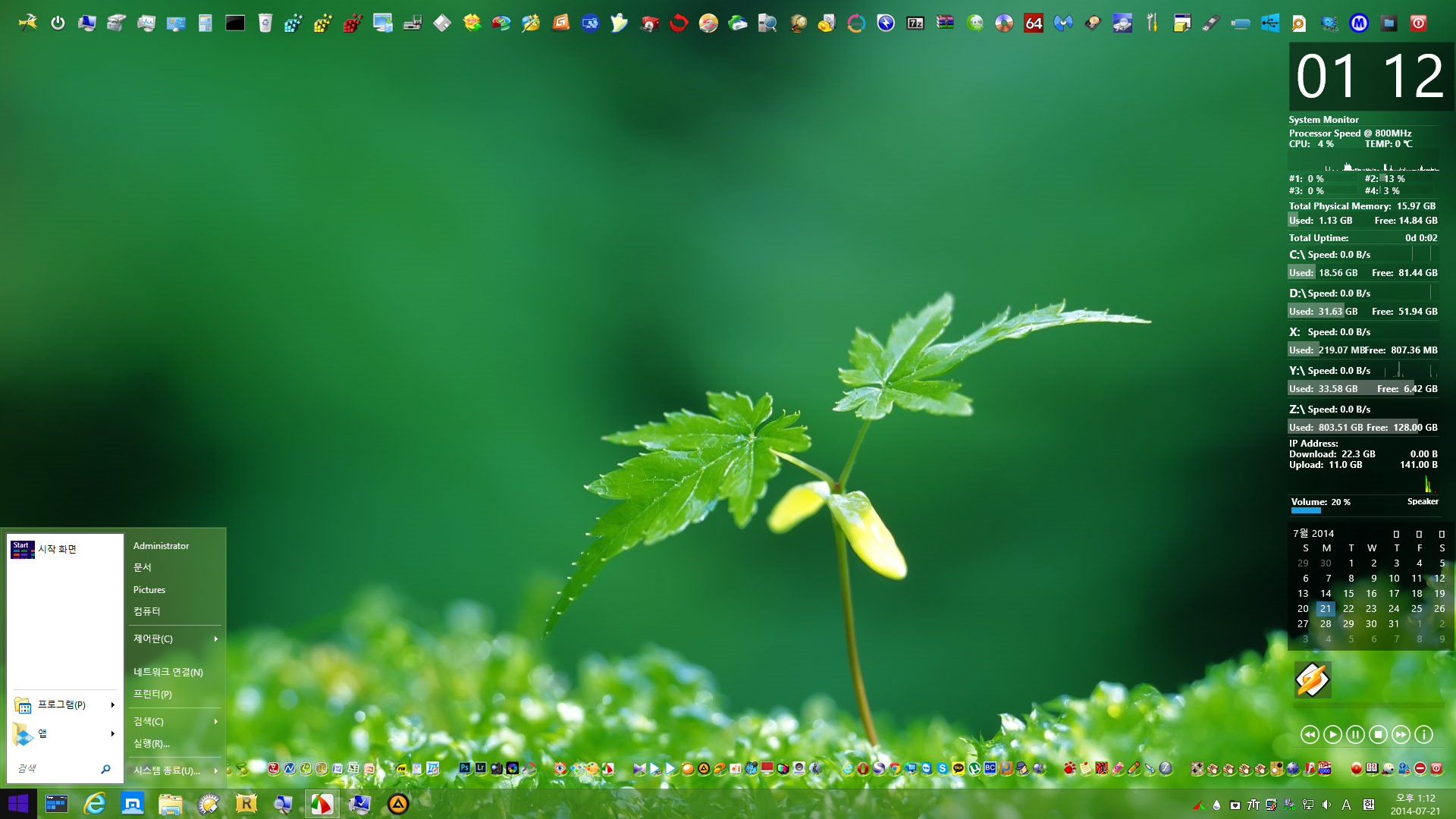
Task: Click 프린터(P) in the start menu
Action: pos(152,694)
